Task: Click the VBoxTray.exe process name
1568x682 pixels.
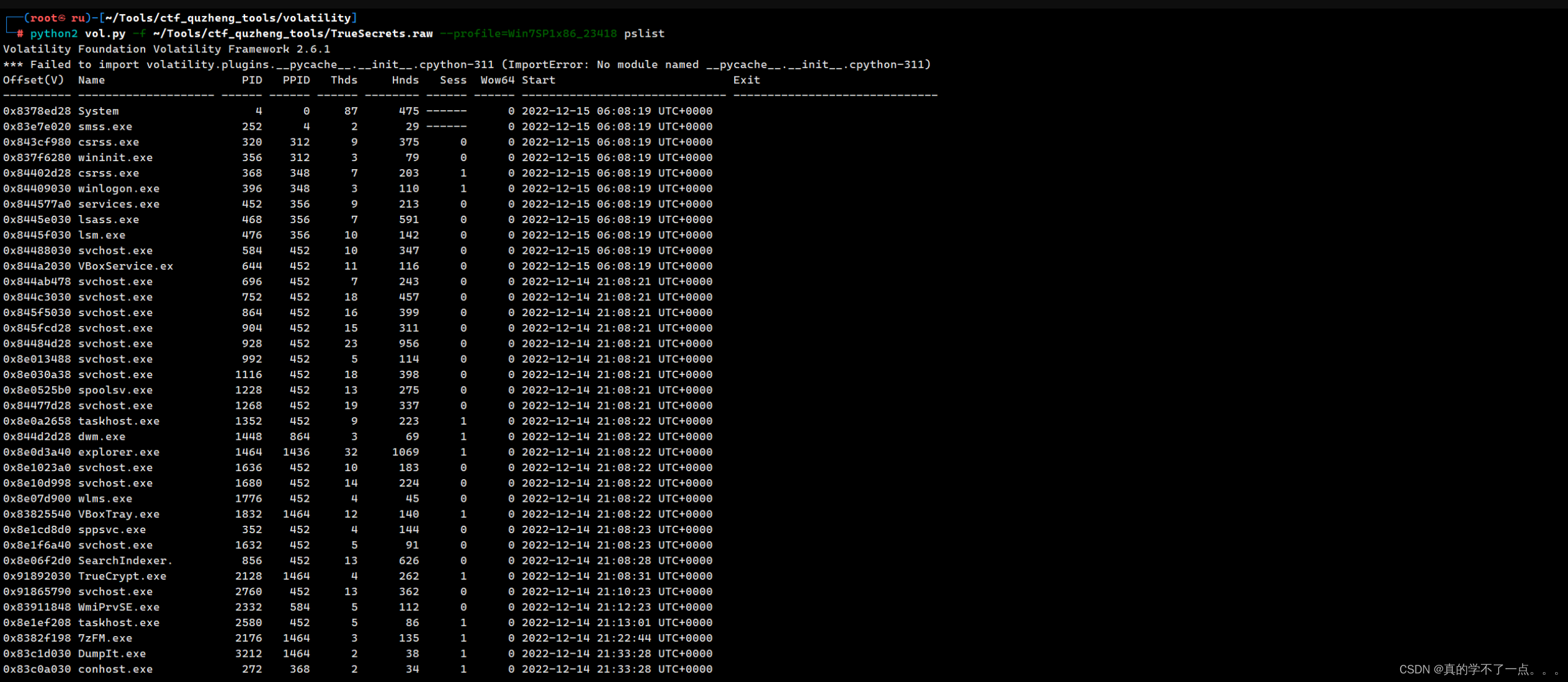Action: click(118, 514)
